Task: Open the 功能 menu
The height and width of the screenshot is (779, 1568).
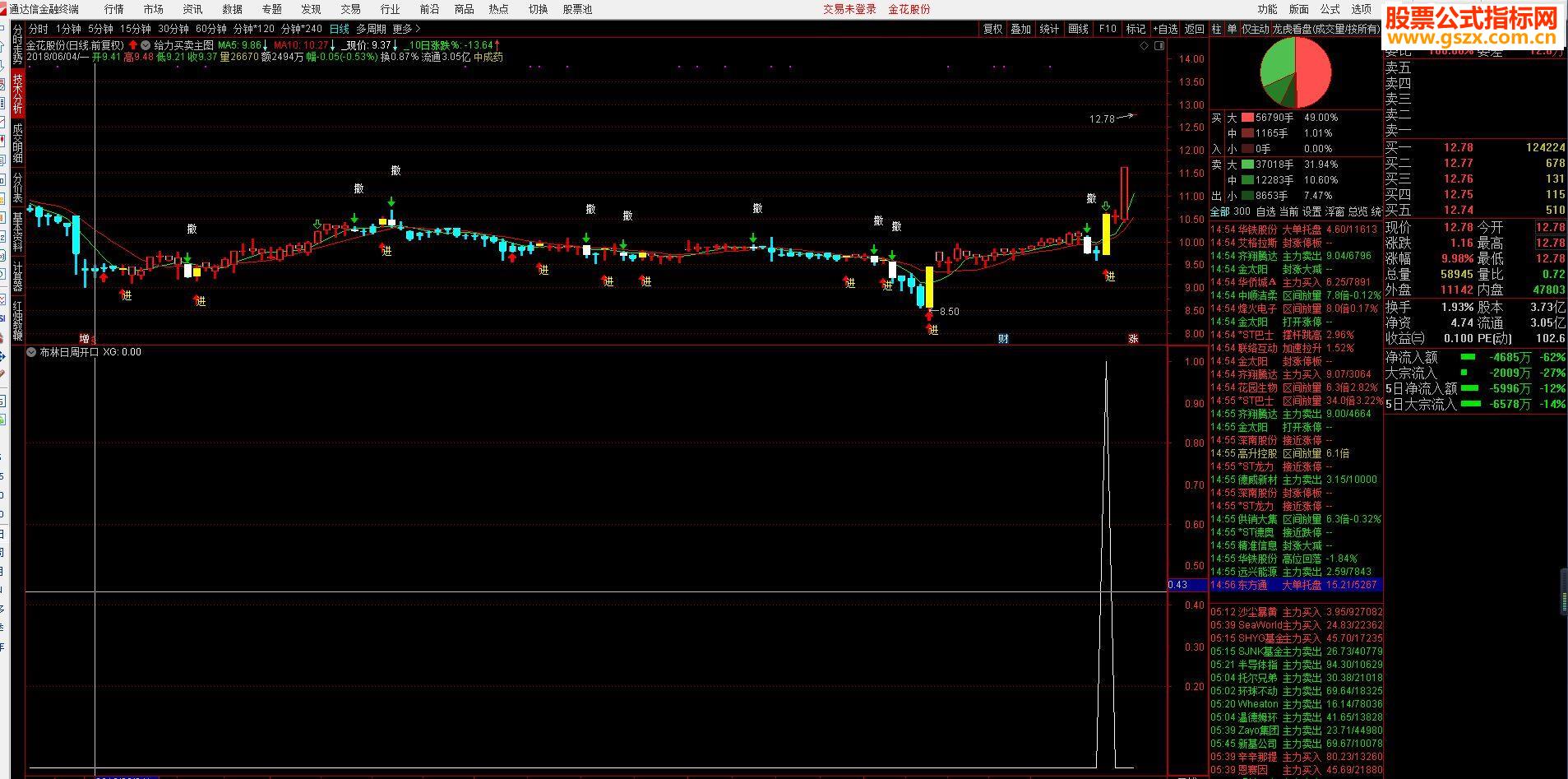Action: (1268, 9)
